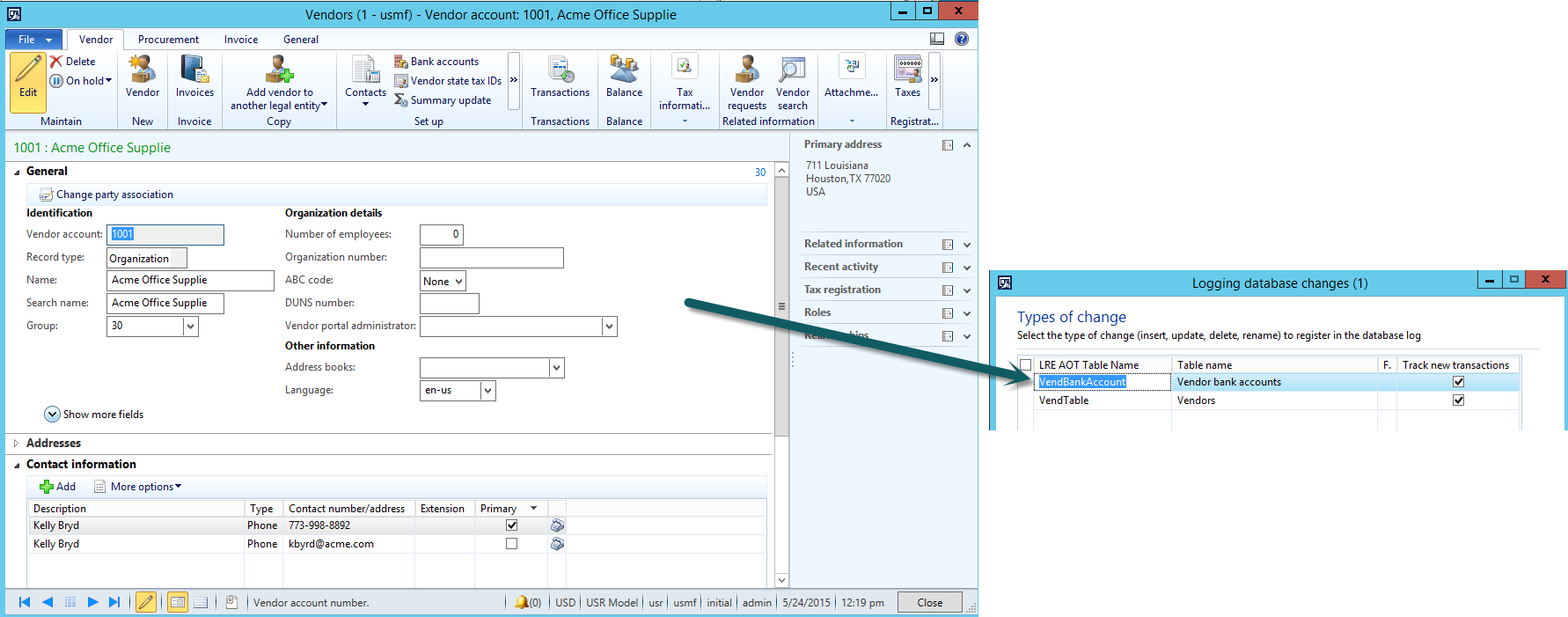Click the Name input field
Screen dimensions: 1568x617
coord(190,281)
